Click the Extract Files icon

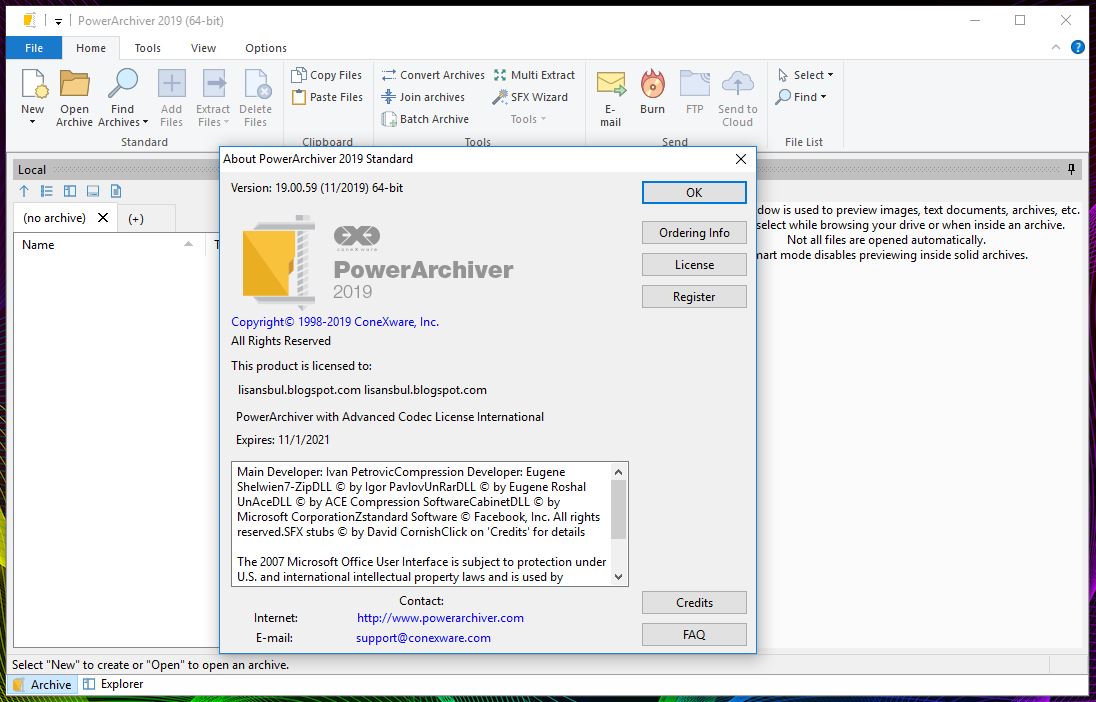(x=213, y=84)
